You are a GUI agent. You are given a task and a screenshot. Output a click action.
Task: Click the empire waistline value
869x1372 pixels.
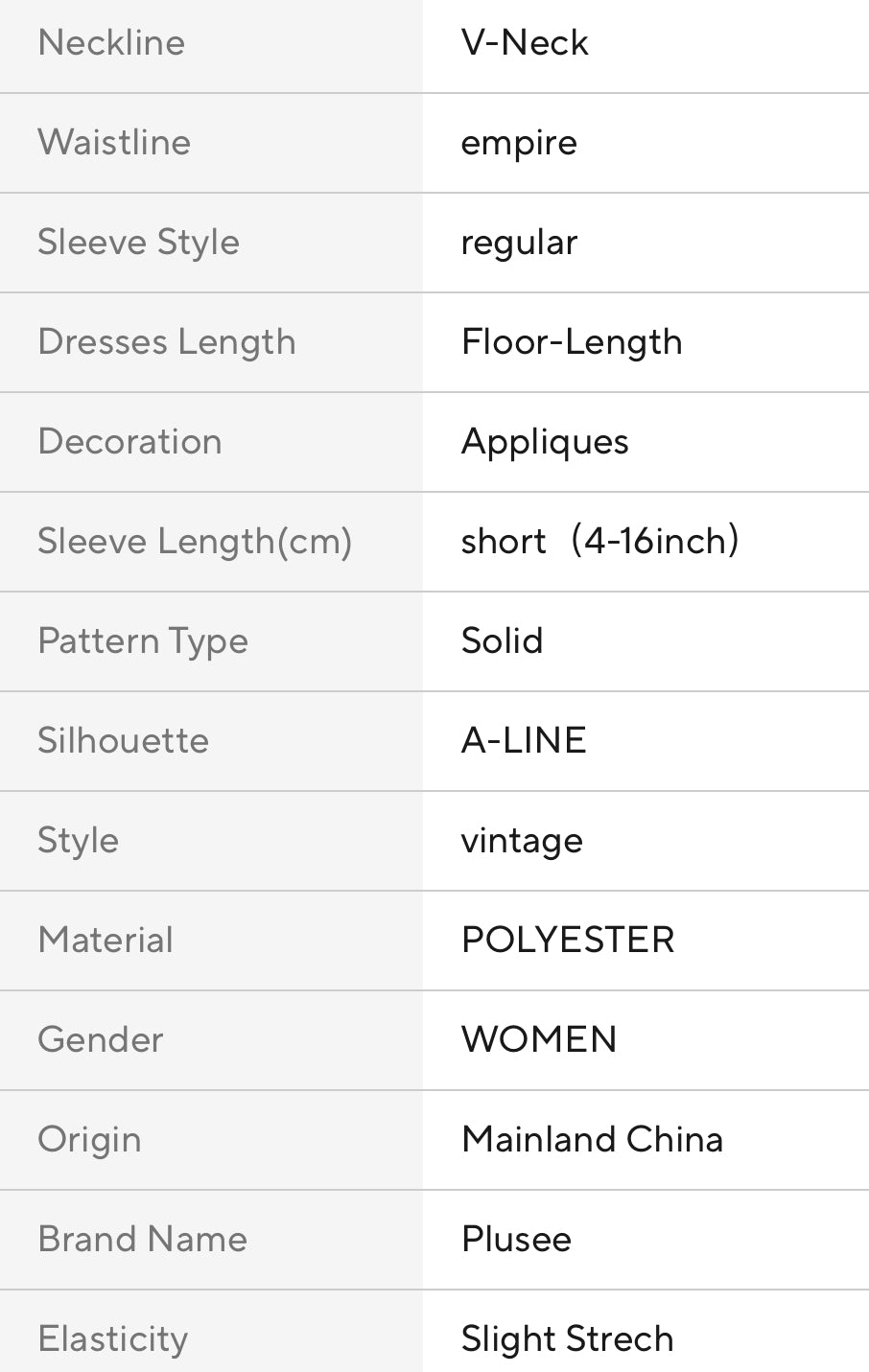[x=519, y=144]
